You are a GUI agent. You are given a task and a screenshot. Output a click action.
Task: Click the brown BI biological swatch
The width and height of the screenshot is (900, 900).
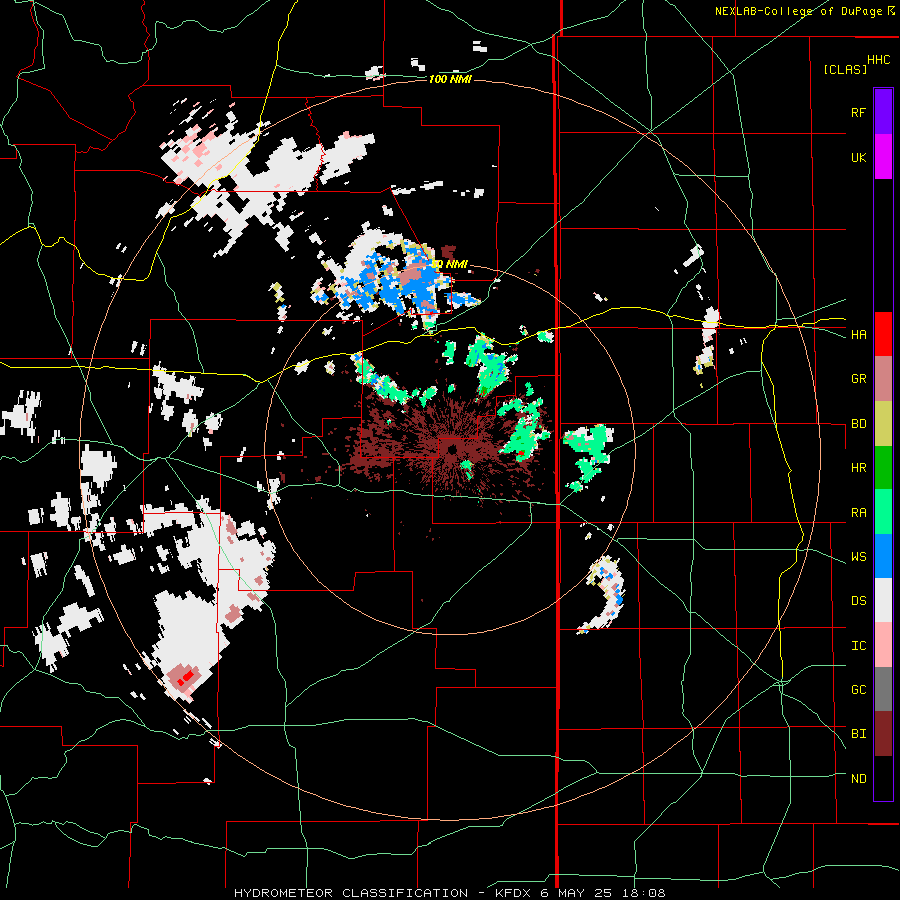point(883,734)
